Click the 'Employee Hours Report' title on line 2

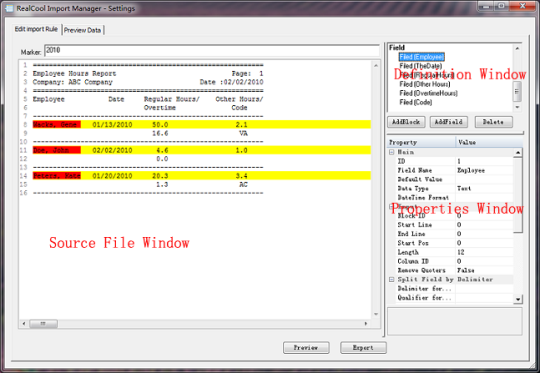(x=74, y=73)
